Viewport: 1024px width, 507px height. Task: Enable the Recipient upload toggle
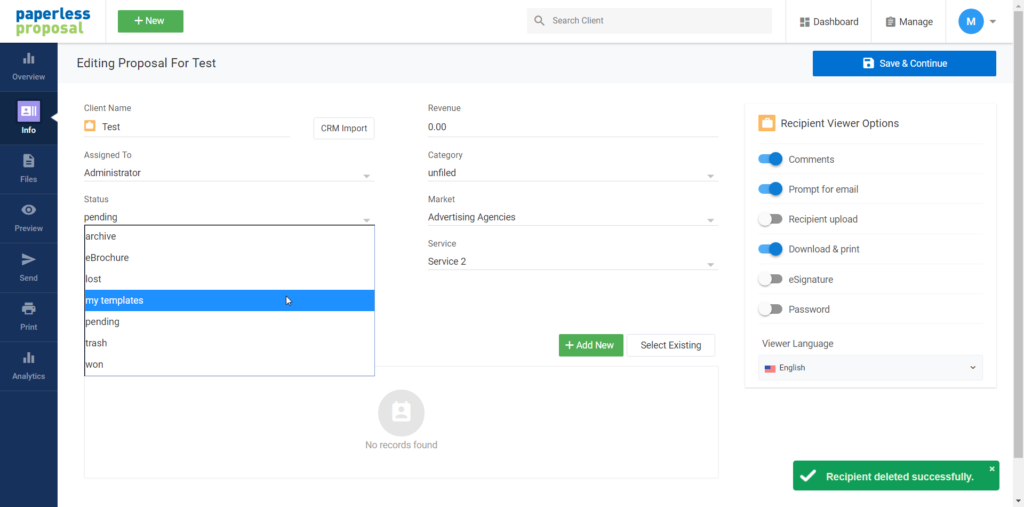[770, 219]
